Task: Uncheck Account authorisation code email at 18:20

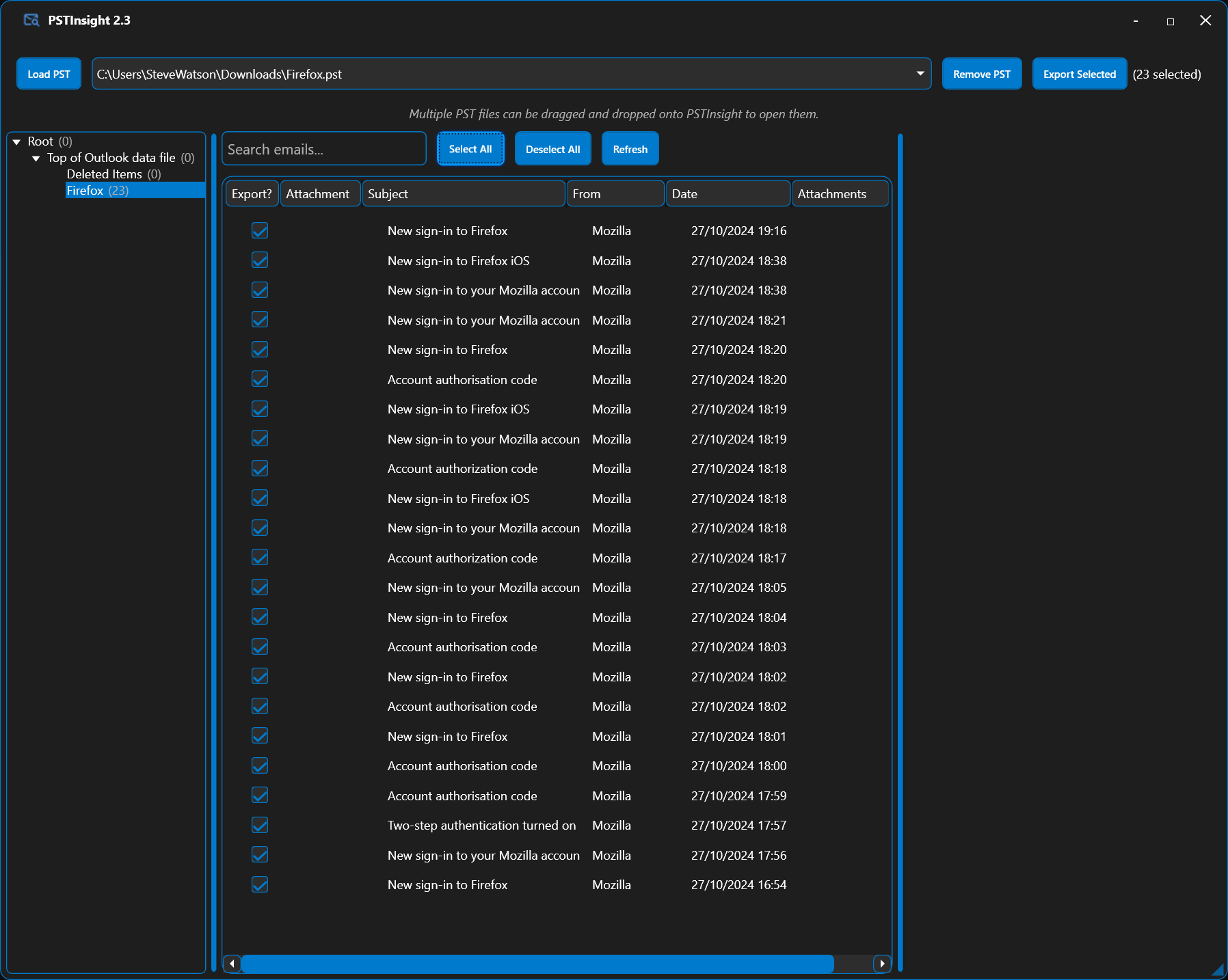Action: tap(260, 379)
